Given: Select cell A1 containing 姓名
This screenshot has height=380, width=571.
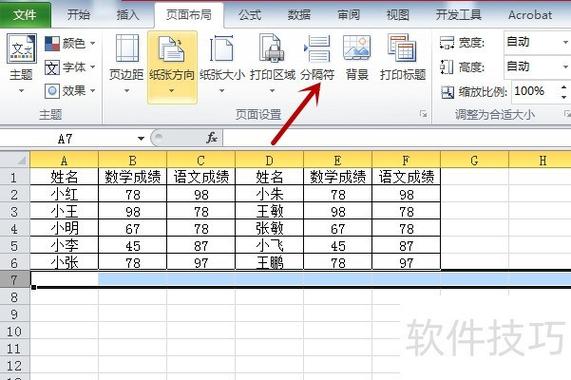Looking at the screenshot, I should (64, 177).
